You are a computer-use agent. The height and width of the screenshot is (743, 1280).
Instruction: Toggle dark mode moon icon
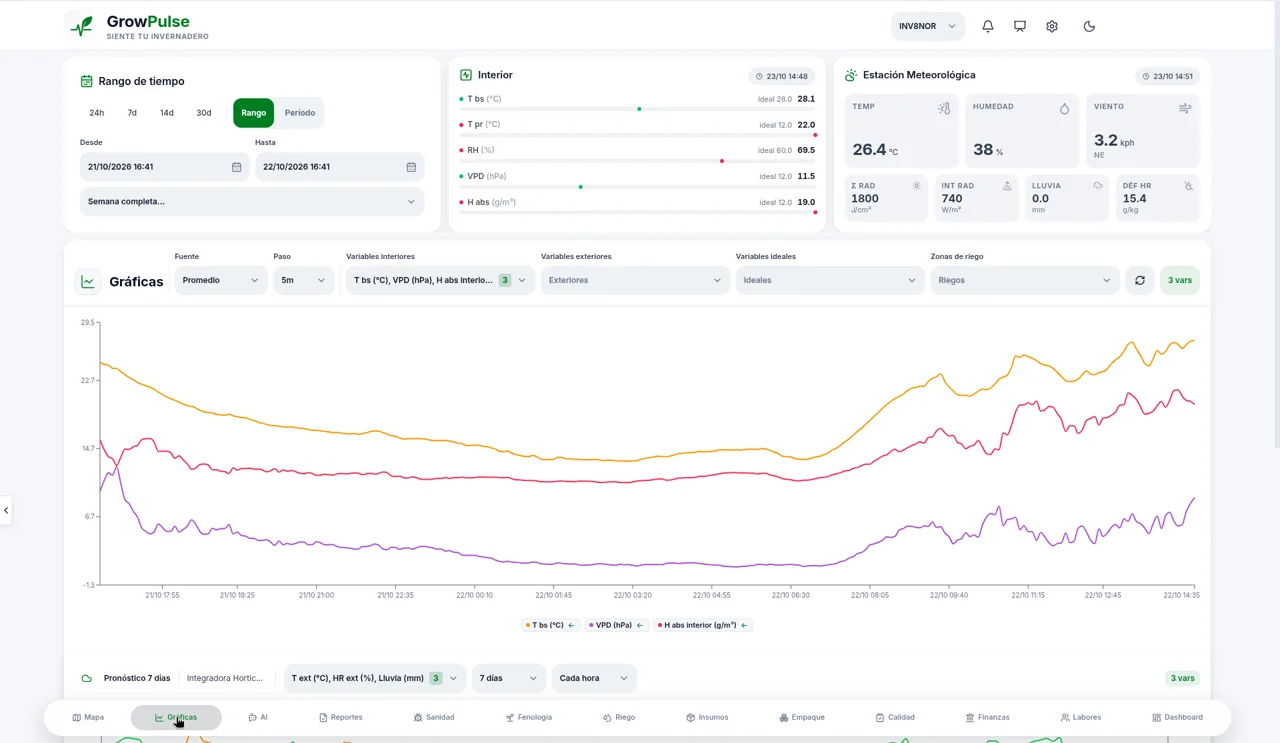1089,26
